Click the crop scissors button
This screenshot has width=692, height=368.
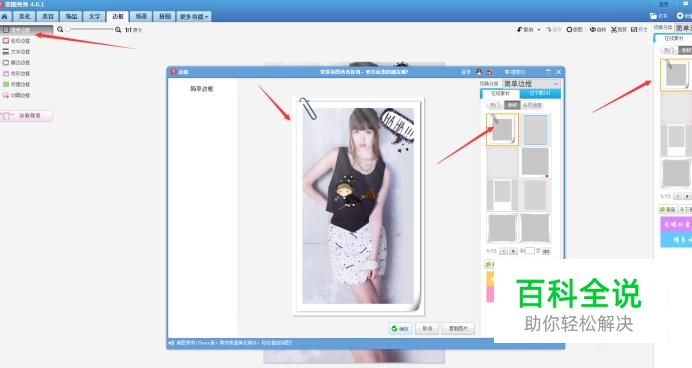pyautogui.click(x=619, y=29)
